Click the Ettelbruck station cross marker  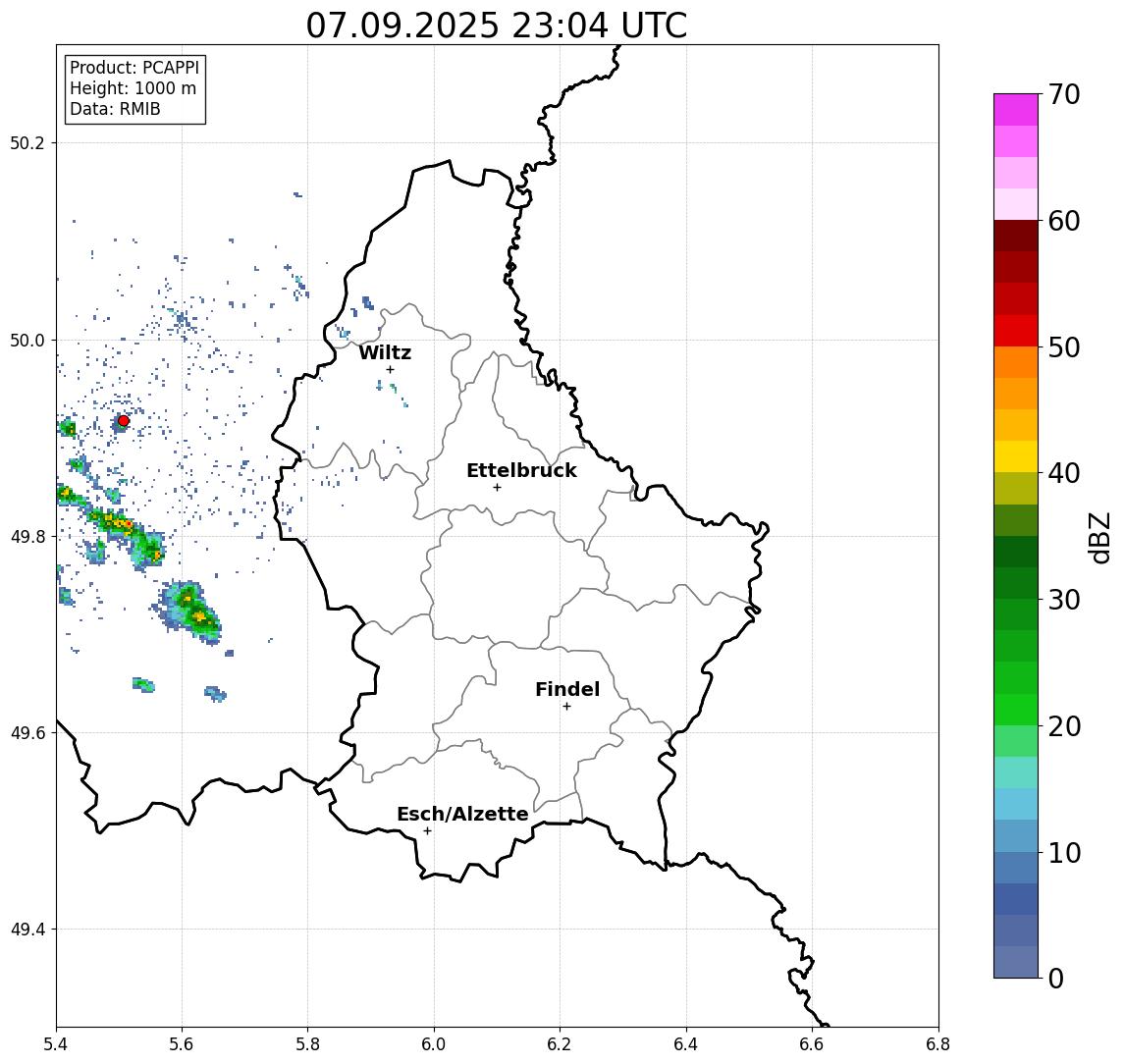point(497,488)
